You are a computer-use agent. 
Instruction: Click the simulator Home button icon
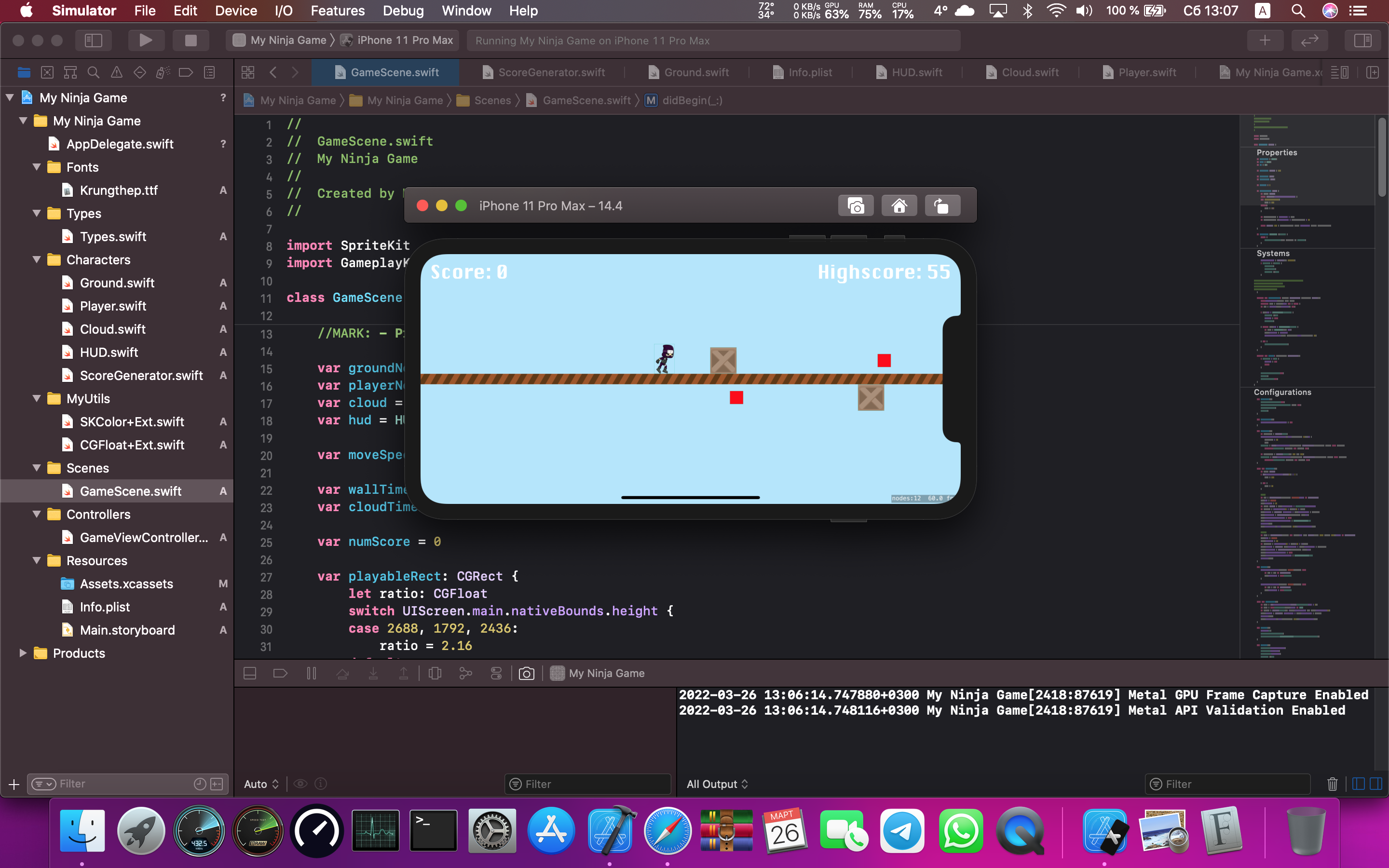tap(899, 205)
